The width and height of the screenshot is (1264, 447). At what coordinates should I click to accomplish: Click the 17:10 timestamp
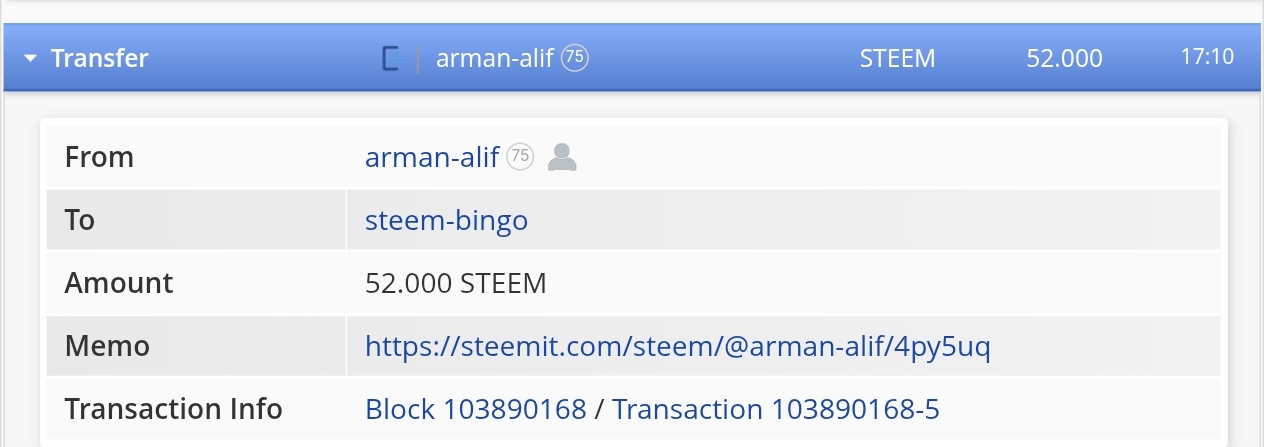pos(1207,57)
